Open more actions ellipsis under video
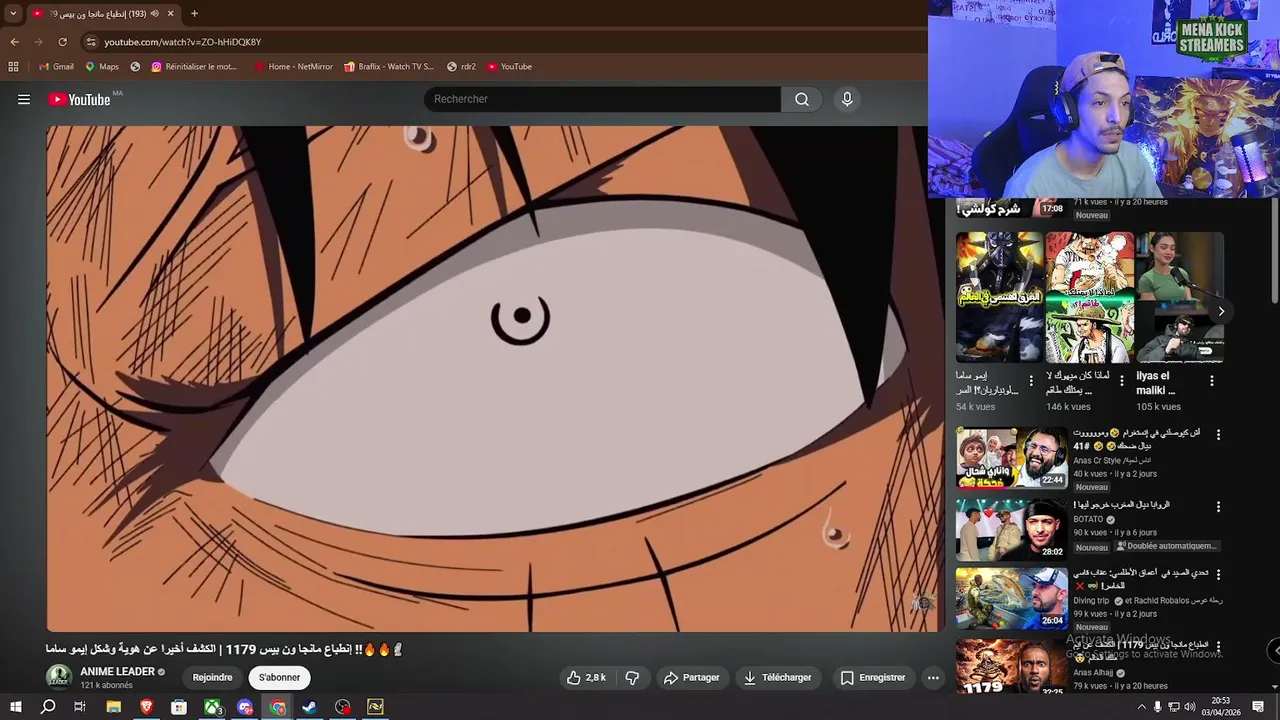1280x720 pixels. (x=933, y=677)
